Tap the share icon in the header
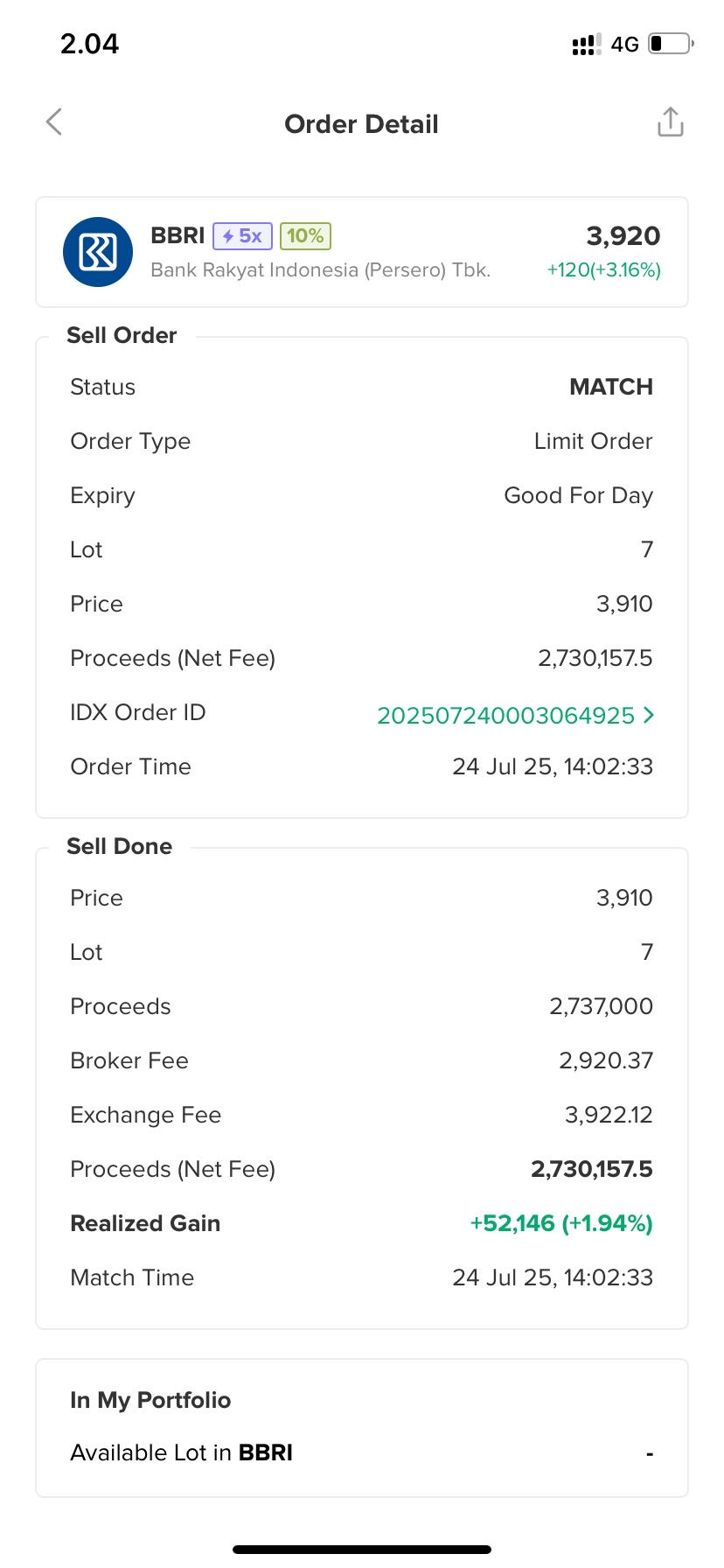This screenshot has height=1568, width=724. [x=670, y=122]
